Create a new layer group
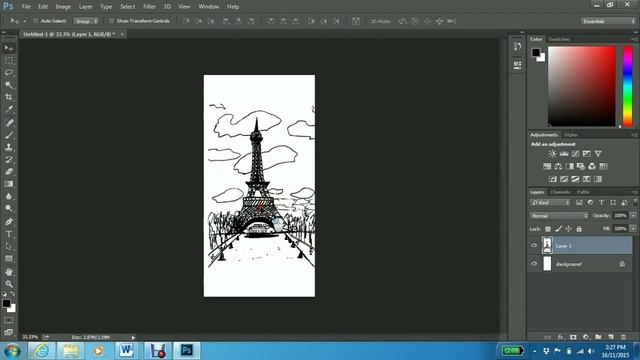 click(598, 337)
